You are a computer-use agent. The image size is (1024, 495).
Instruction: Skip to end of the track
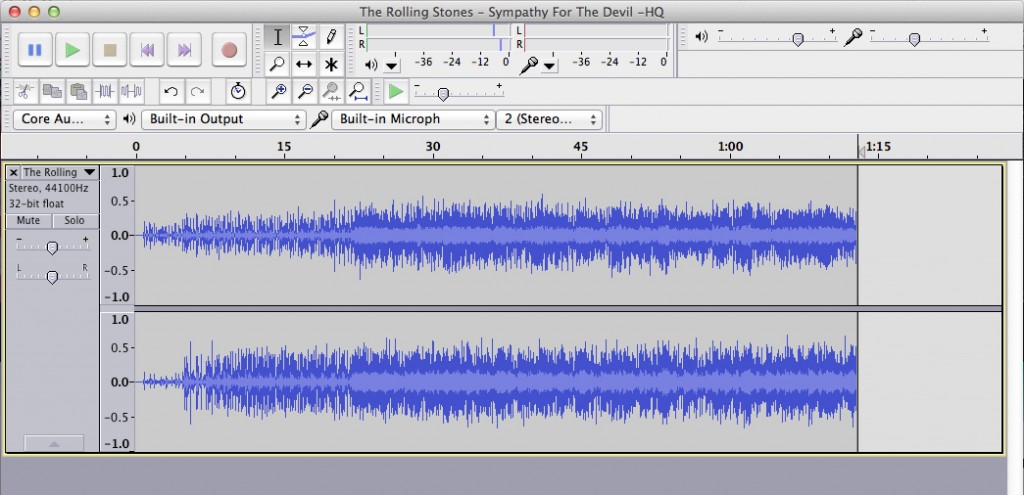[184, 50]
